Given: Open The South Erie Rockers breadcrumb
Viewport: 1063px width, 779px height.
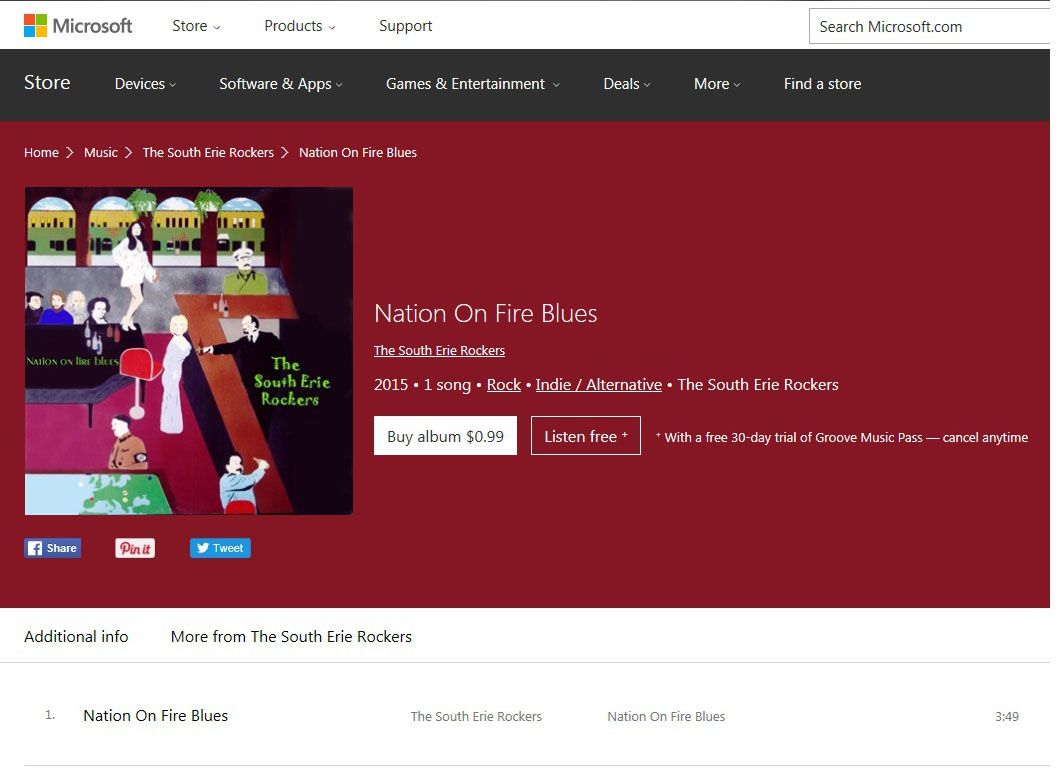Looking at the screenshot, I should 208,153.
